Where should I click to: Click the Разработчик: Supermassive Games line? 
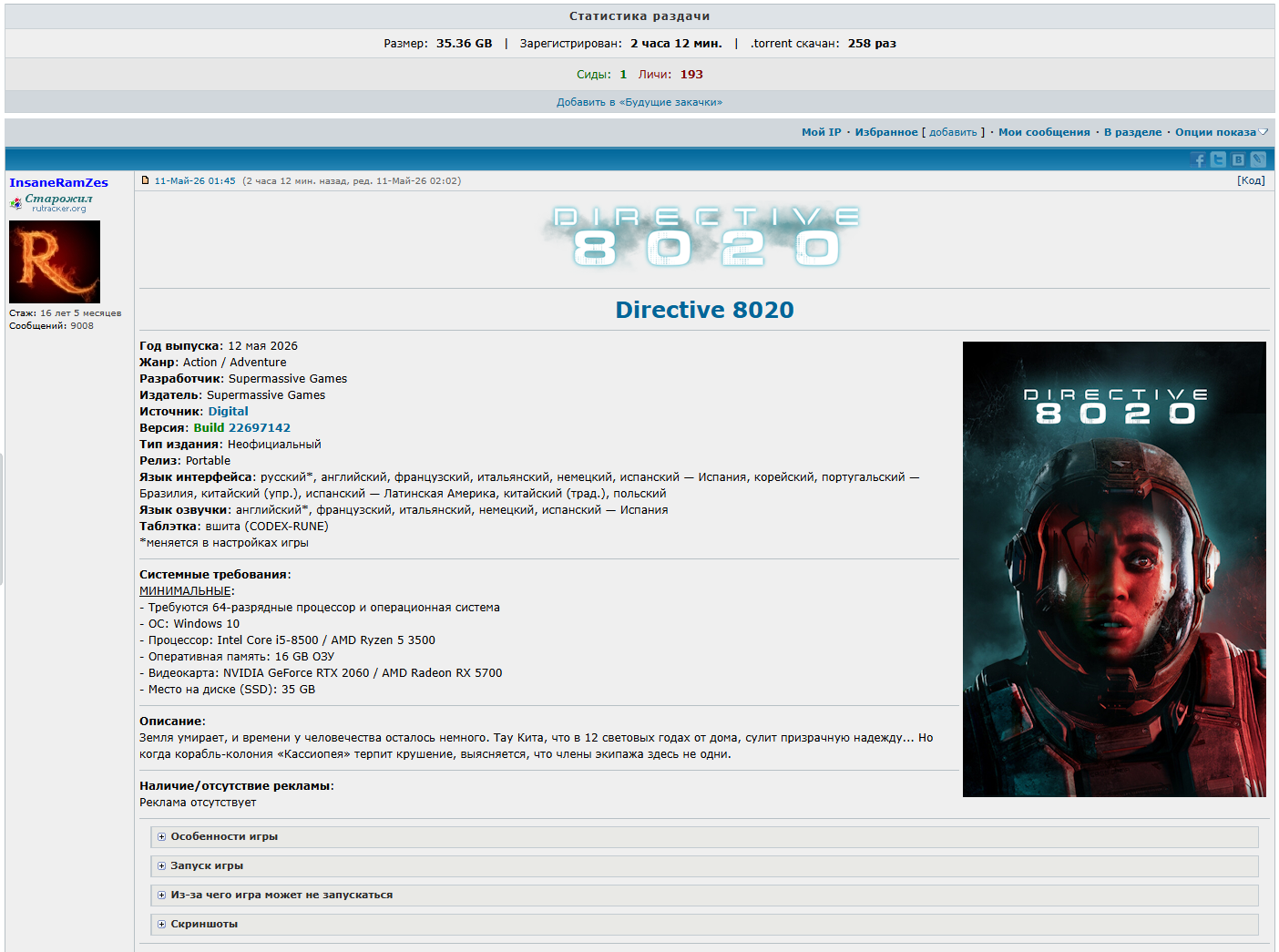pos(243,379)
